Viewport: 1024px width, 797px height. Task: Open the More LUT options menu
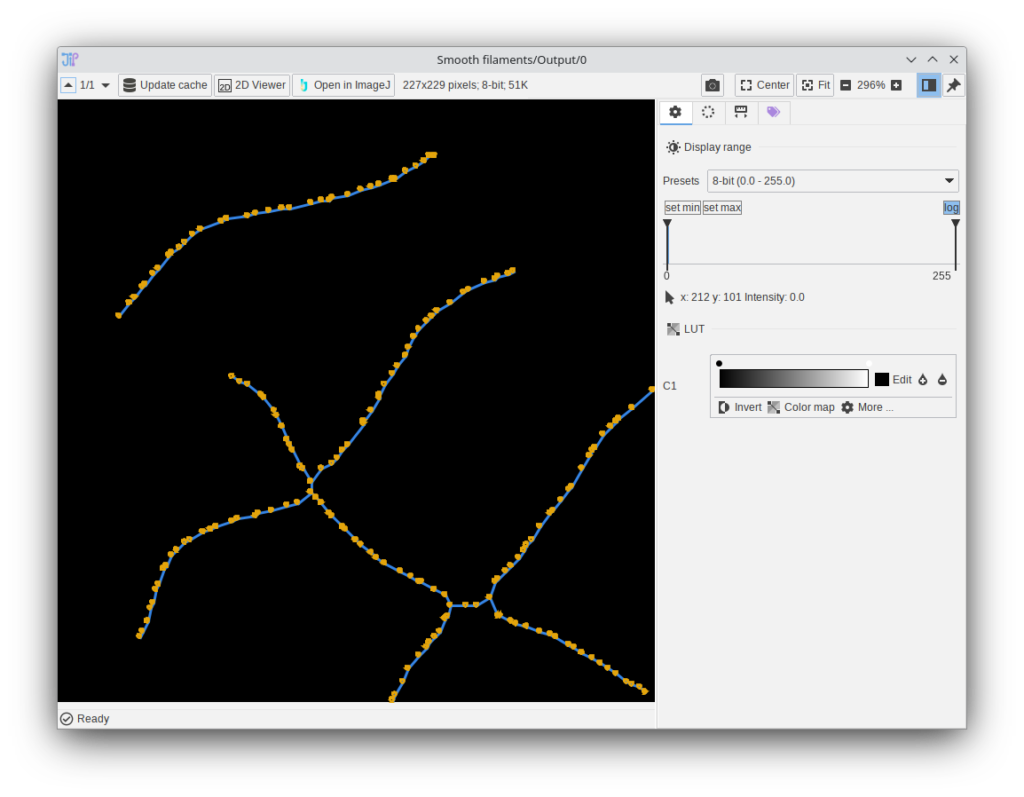(x=867, y=407)
